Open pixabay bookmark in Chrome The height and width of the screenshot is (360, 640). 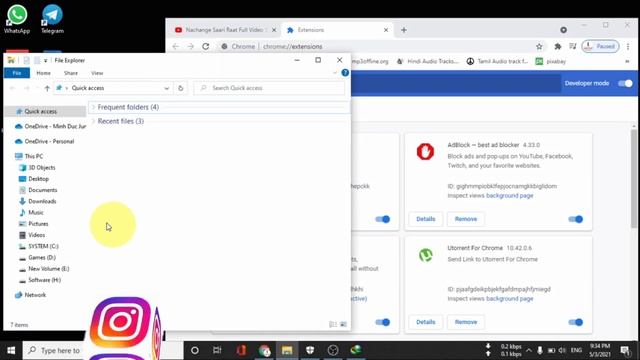[x=551, y=62]
